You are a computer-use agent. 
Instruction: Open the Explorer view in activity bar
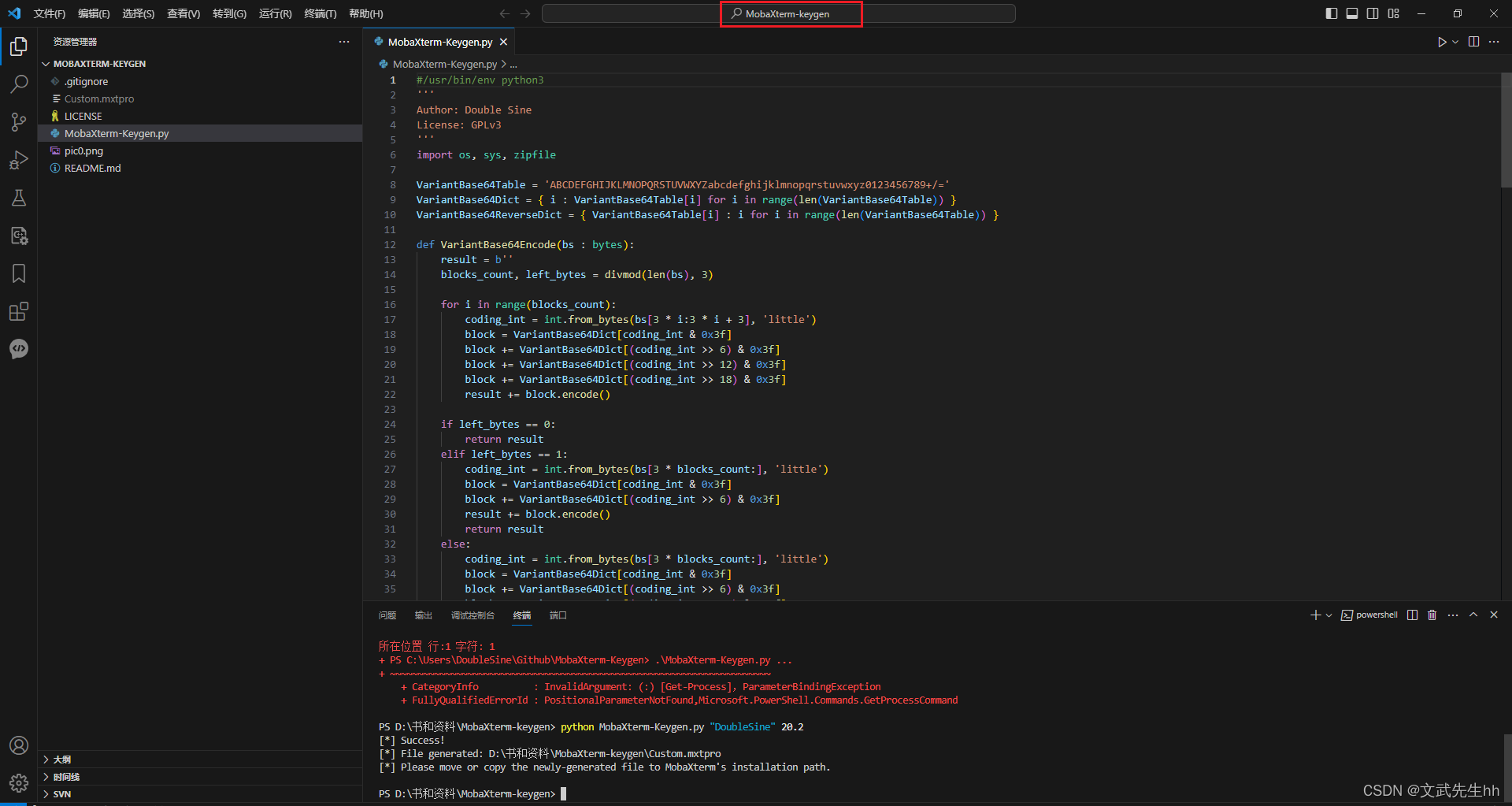click(19, 46)
